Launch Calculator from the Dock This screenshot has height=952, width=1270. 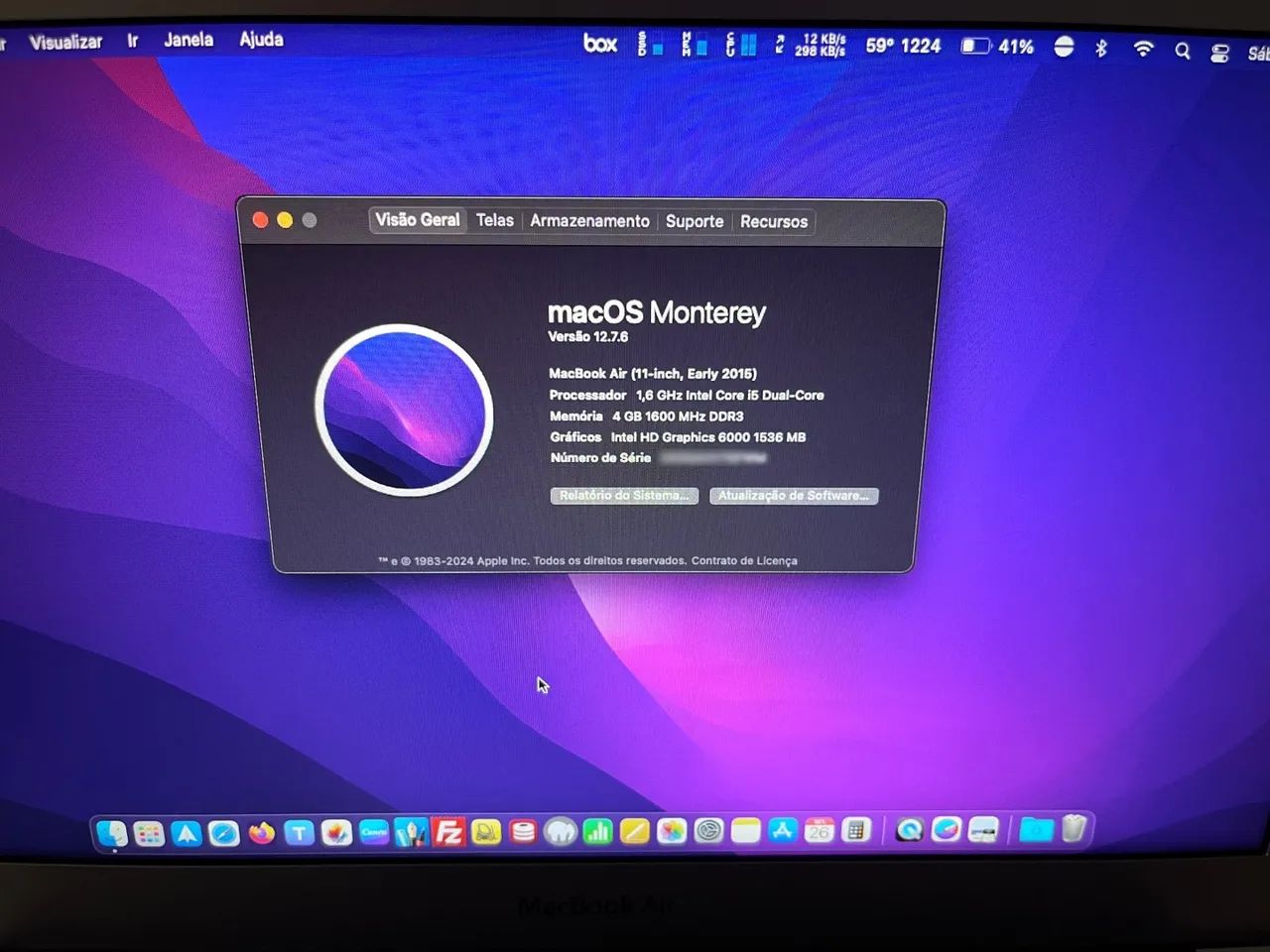(856, 831)
